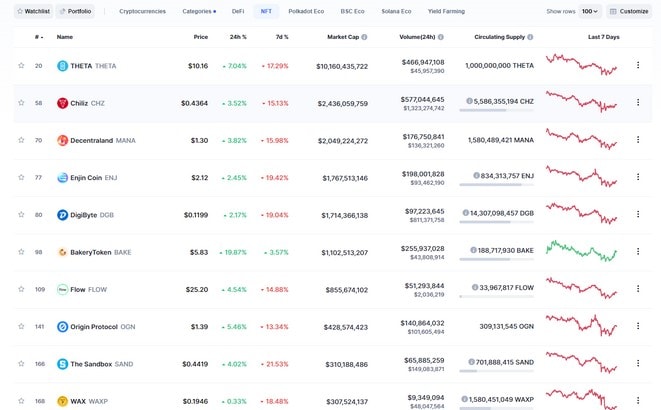Star THETA to add to watchlist
The image size is (661, 410).
click(21, 65)
